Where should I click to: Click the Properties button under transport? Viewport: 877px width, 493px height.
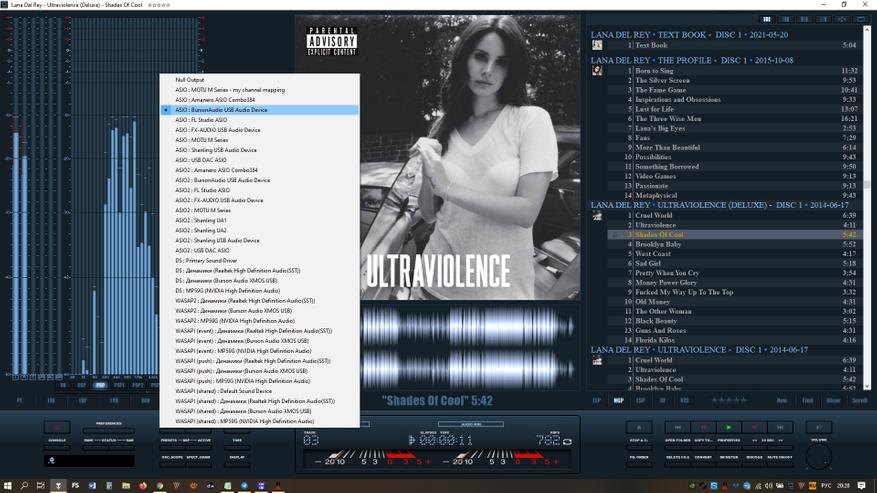coord(729,447)
